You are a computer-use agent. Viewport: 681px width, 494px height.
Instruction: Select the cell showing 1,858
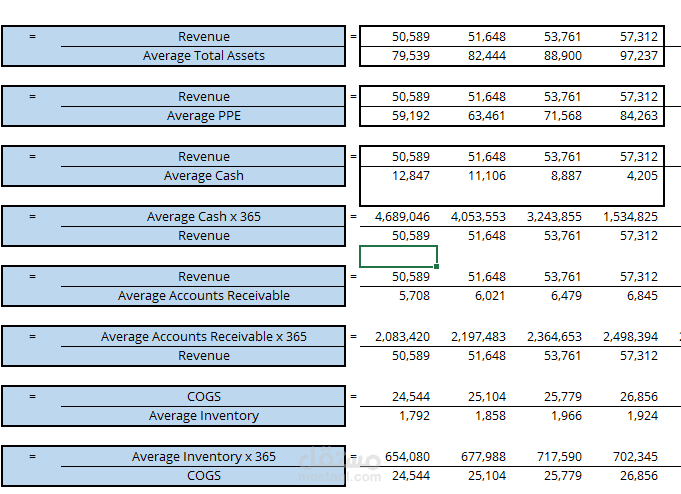(x=490, y=415)
